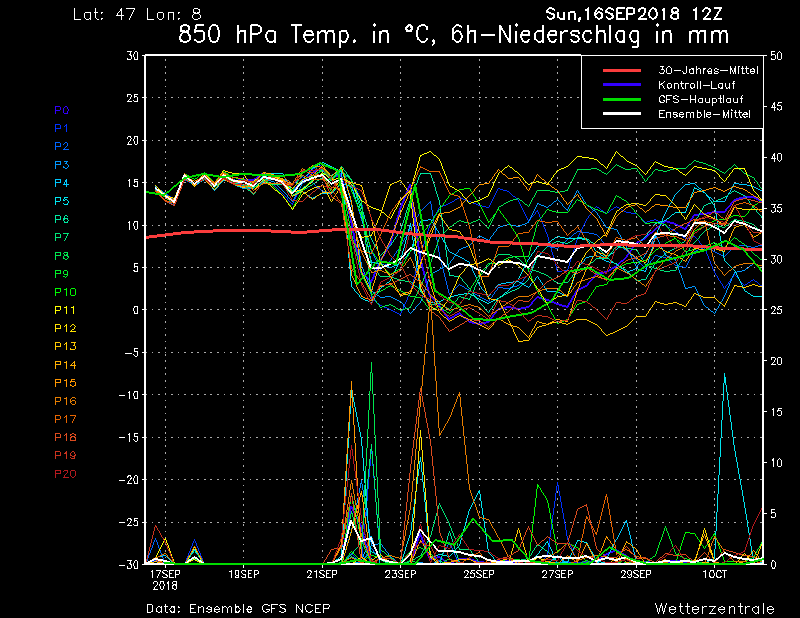The height and width of the screenshot is (618, 800).
Task: Click the 25SEP x-axis label
Action: tap(479, 574)
